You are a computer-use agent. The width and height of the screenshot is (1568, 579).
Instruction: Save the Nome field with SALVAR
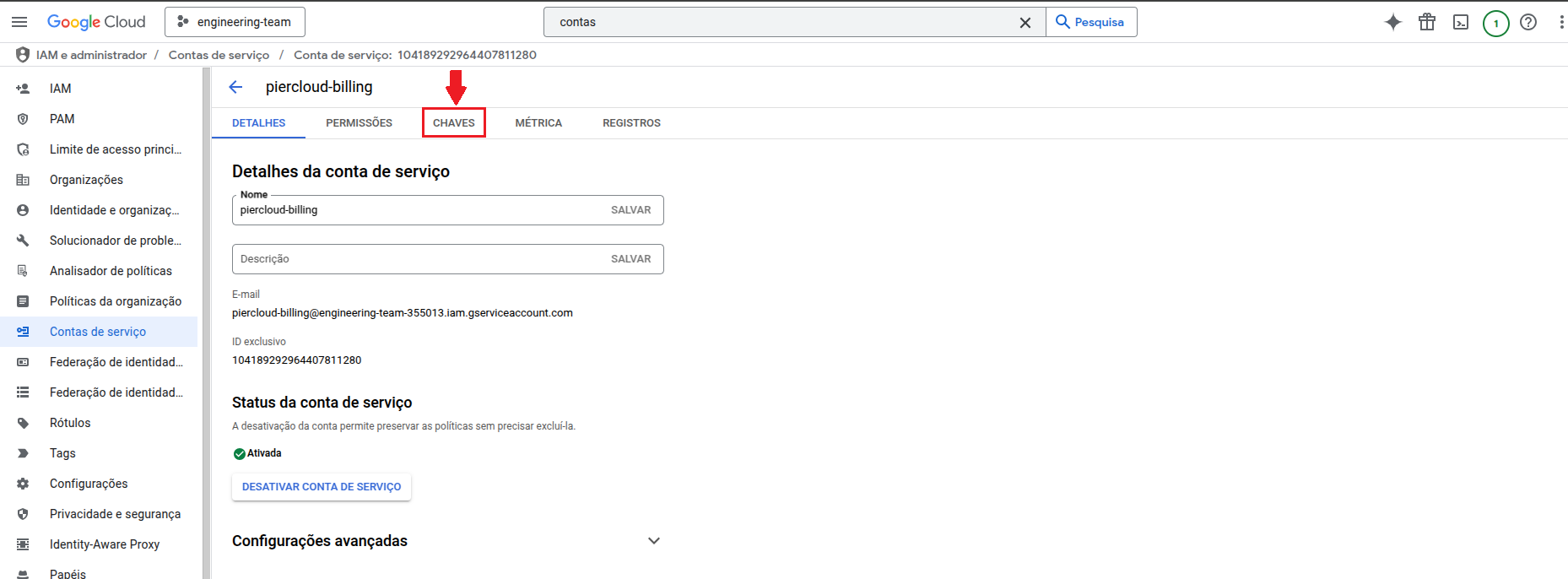point(630,210)
